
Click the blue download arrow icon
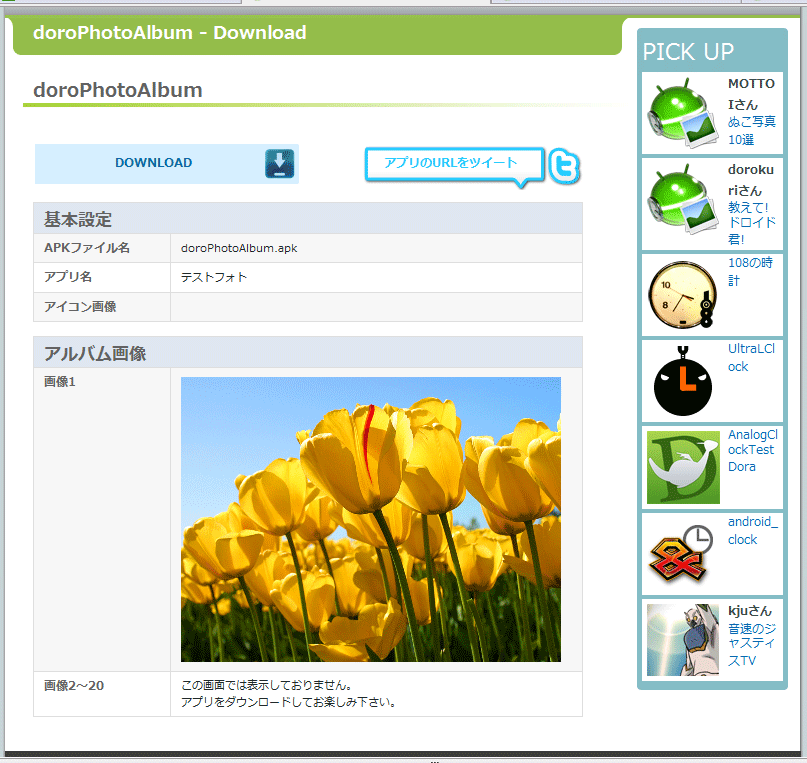coord(279,164)
